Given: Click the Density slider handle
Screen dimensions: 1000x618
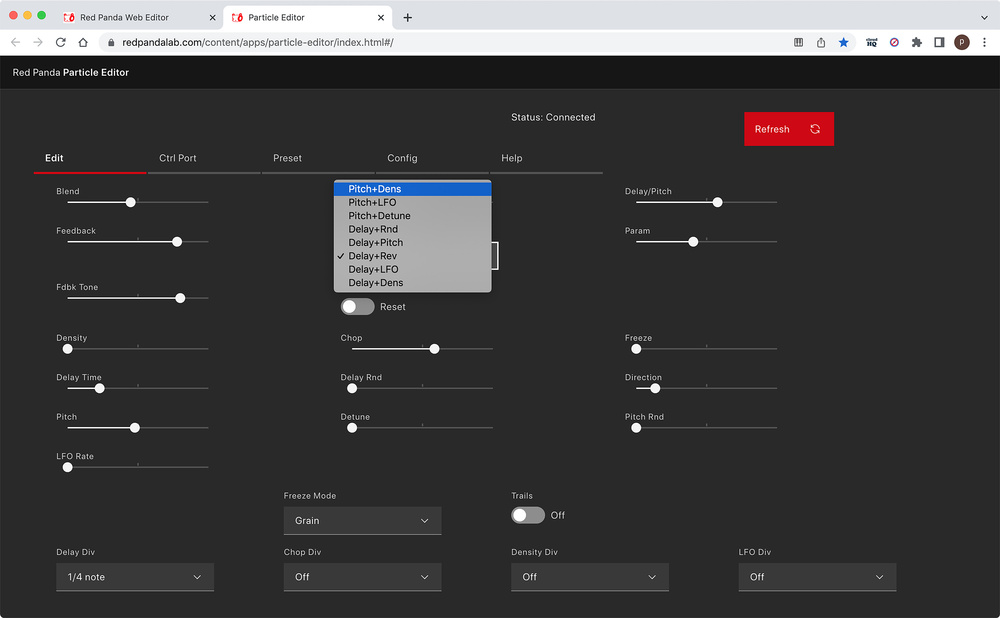Looking at the screenshot, I should (68, 349).
